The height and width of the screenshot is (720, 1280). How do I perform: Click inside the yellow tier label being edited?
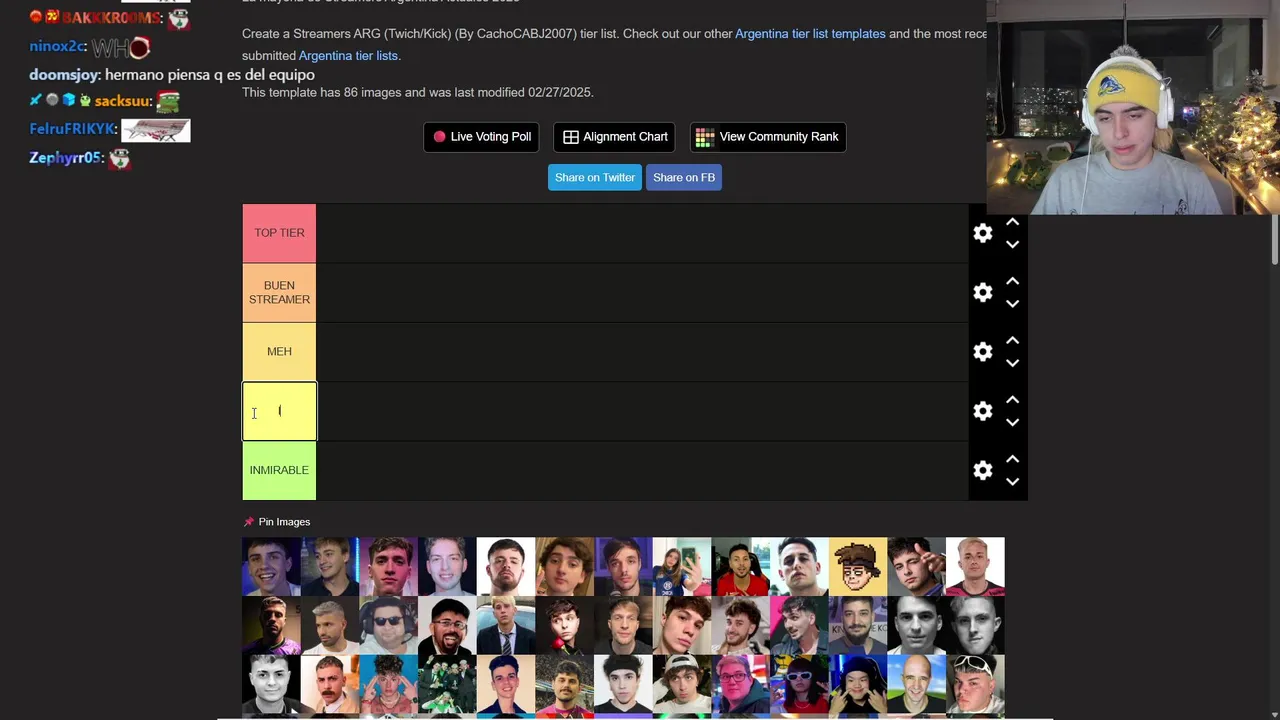tap(279, 411)
